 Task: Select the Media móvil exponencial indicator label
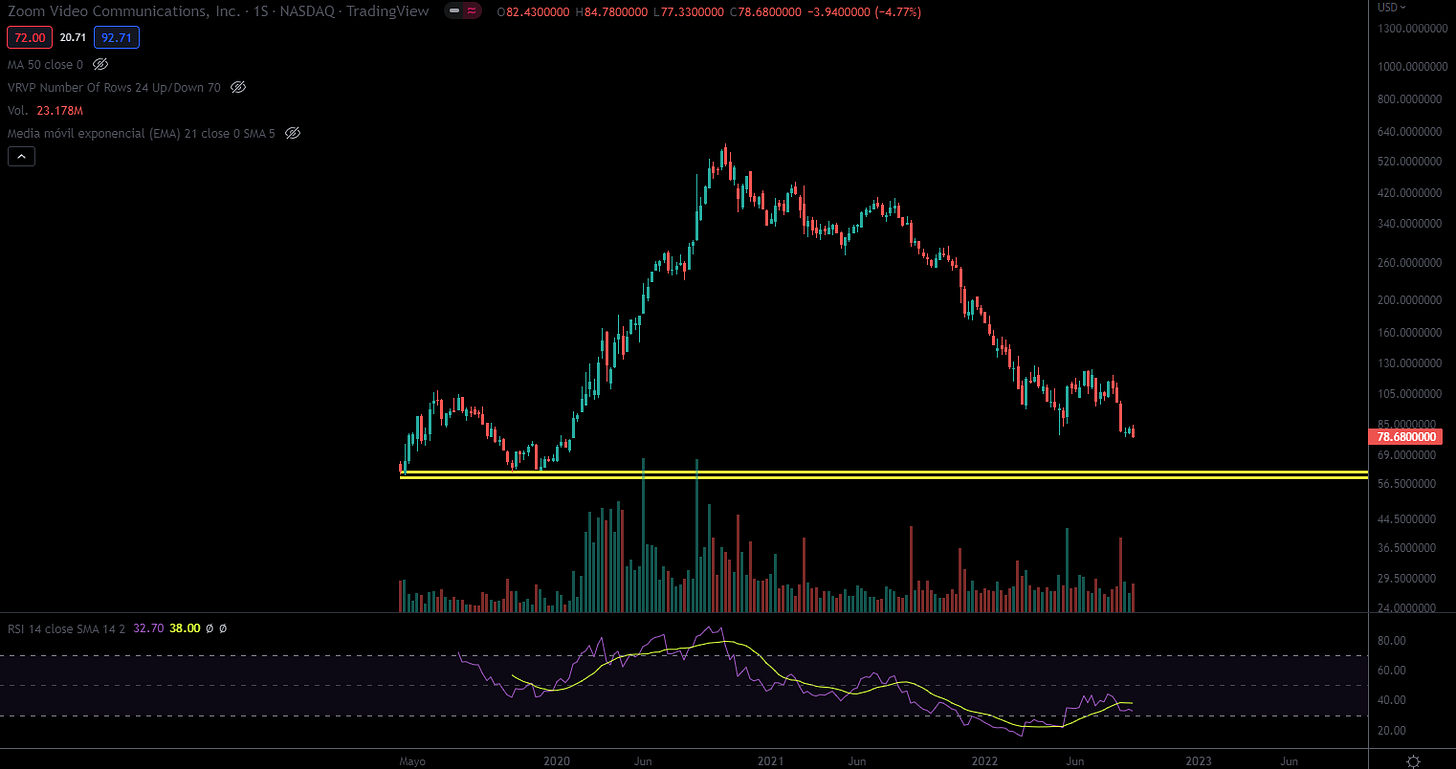[x=143, y=132]
